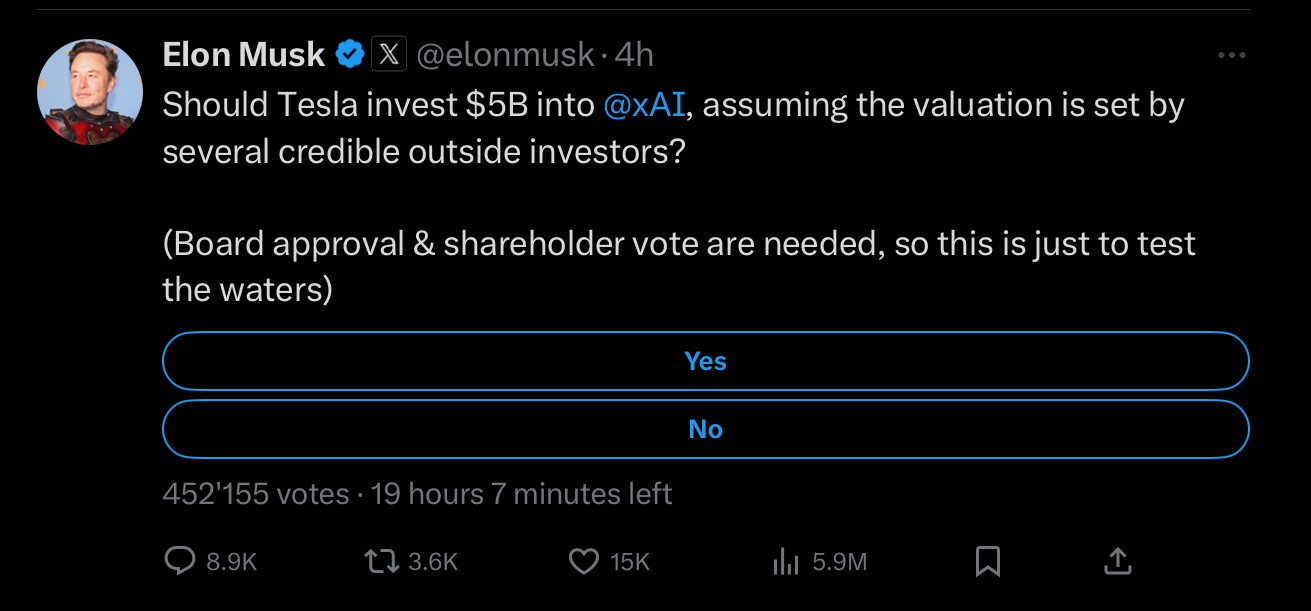Click the 5.9M views count

pos(839,563)
